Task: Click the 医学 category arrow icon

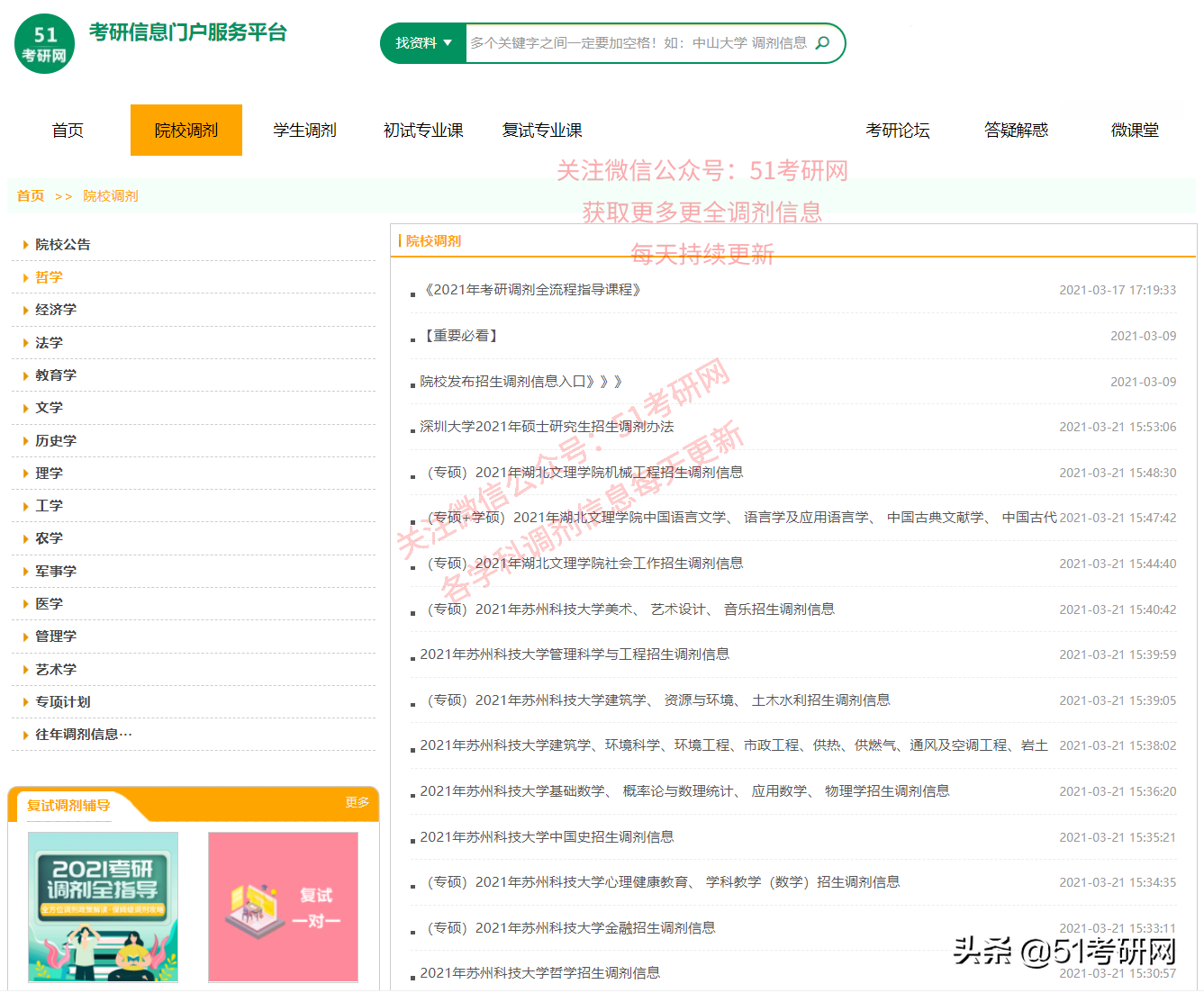Action: pyautogui.click(x=24, y=603)
